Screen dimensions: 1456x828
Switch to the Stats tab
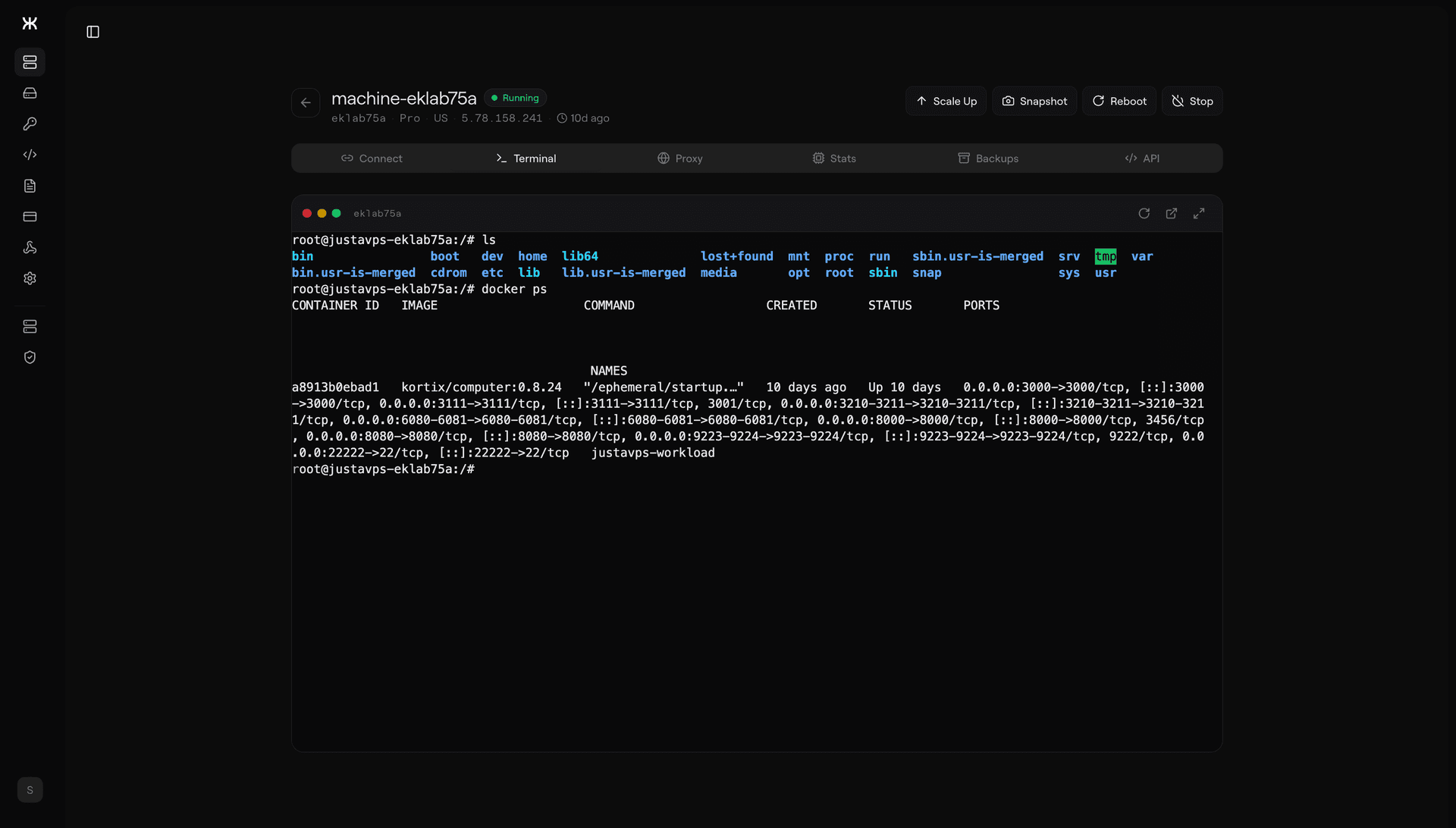(x=834, y=158)
